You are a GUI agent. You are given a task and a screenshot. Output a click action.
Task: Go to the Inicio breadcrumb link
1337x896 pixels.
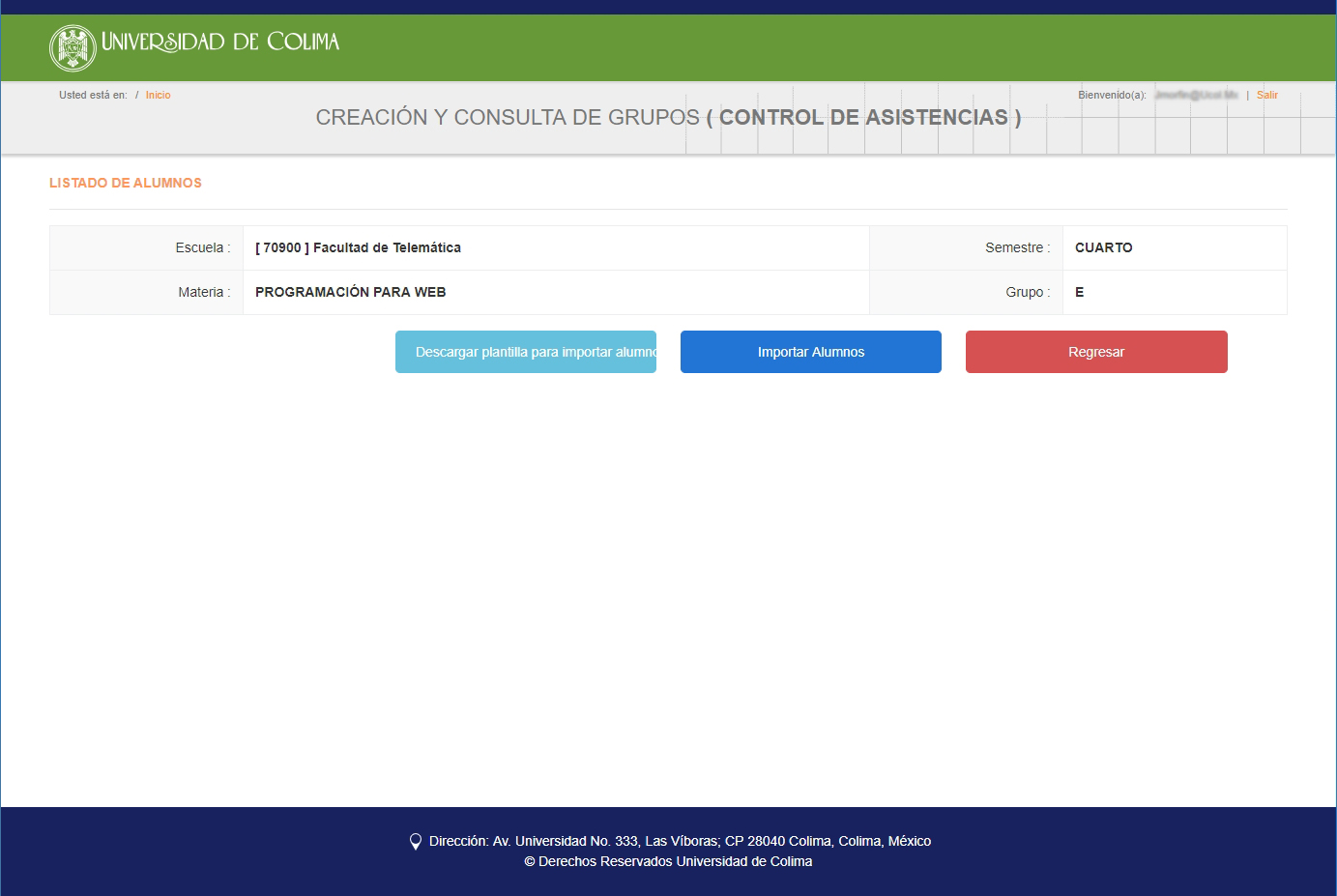click(158, 95)
